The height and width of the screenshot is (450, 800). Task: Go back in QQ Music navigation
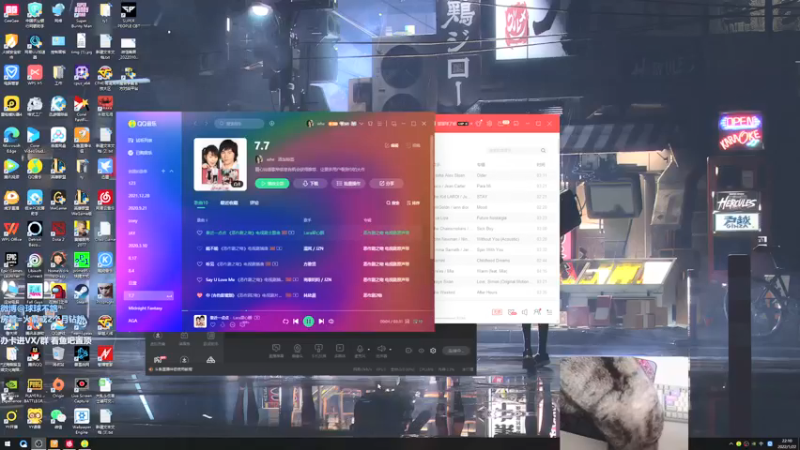click(195, 123)
